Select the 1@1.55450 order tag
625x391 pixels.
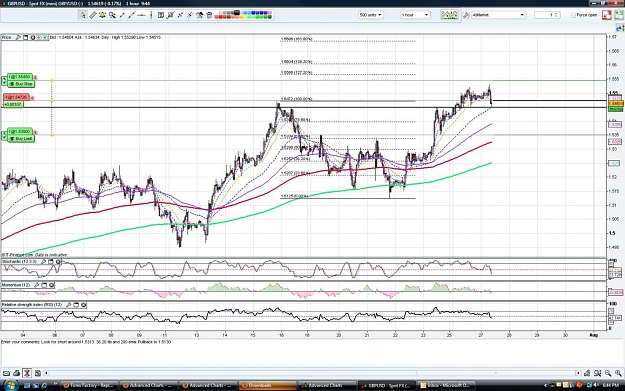coord(19,77)
